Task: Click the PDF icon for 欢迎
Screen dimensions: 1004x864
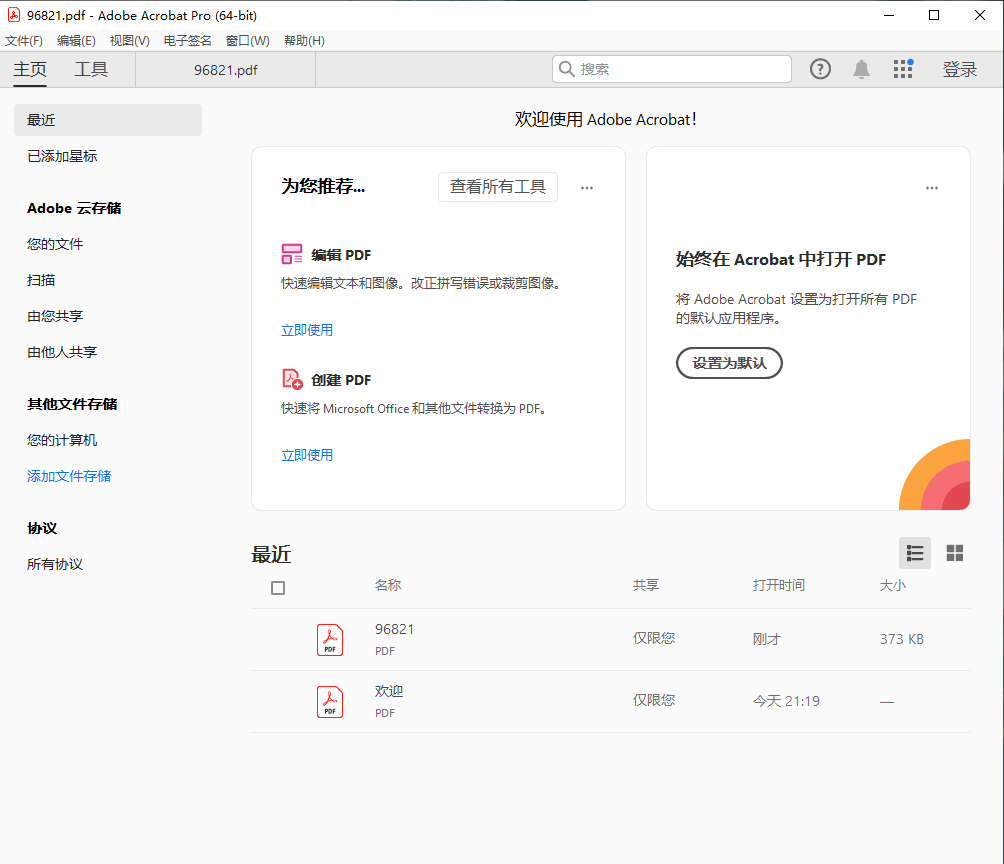Action: click(330, 701)
